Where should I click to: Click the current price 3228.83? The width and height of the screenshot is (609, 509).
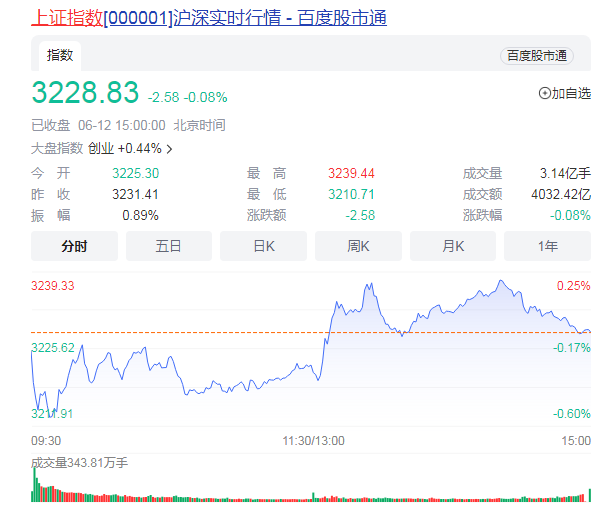[85, 93]
